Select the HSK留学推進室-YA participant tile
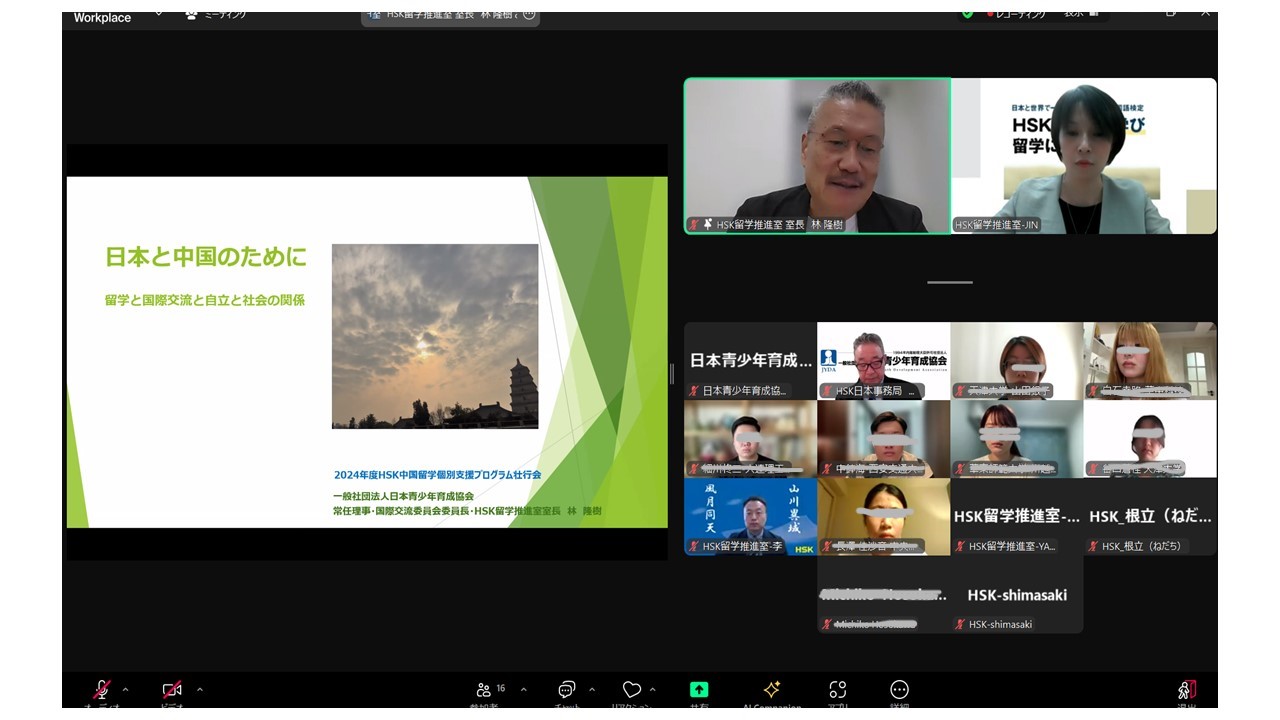 [1017, 516]
